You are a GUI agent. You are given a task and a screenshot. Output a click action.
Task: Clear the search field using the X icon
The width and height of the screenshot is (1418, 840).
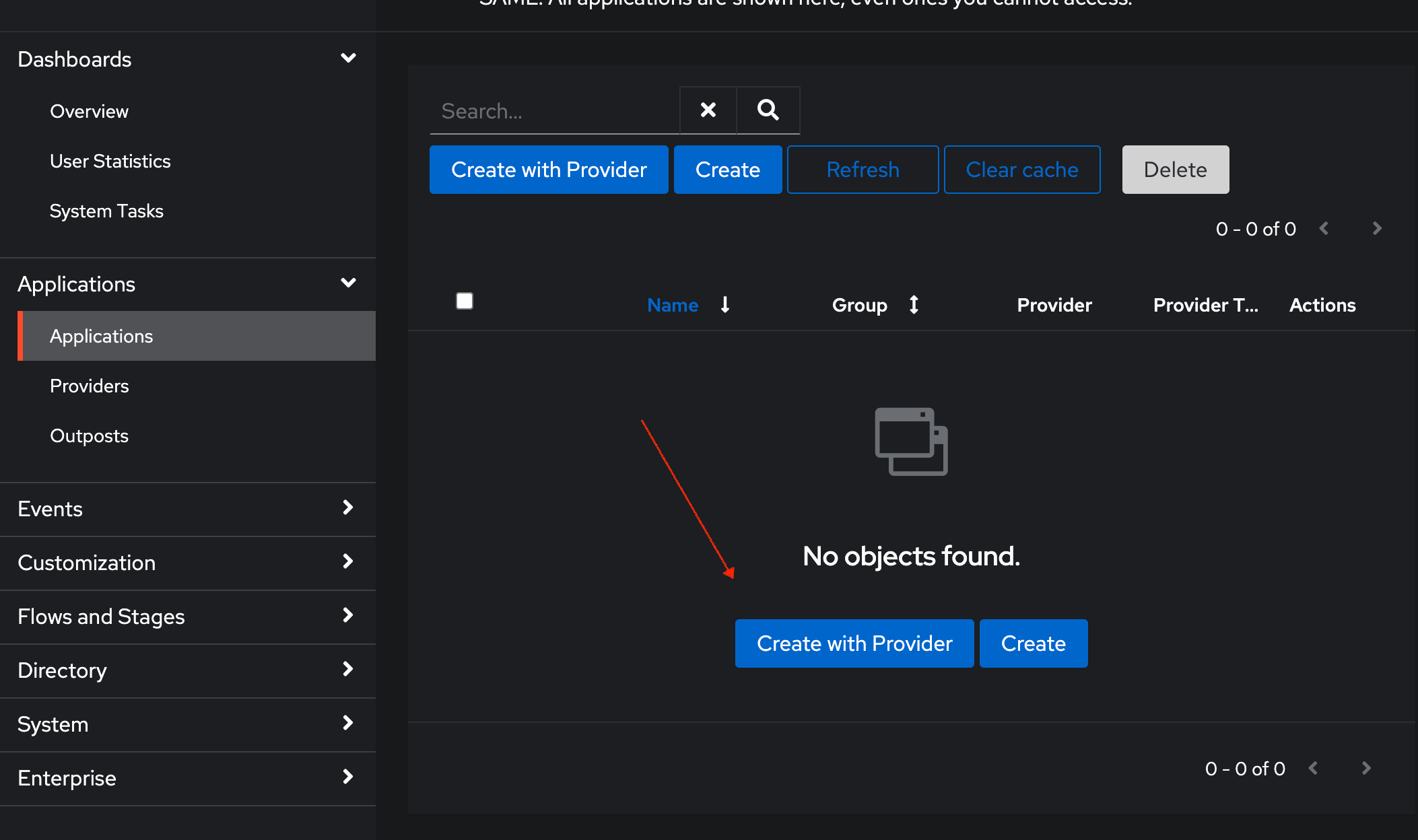pos(708,110)
